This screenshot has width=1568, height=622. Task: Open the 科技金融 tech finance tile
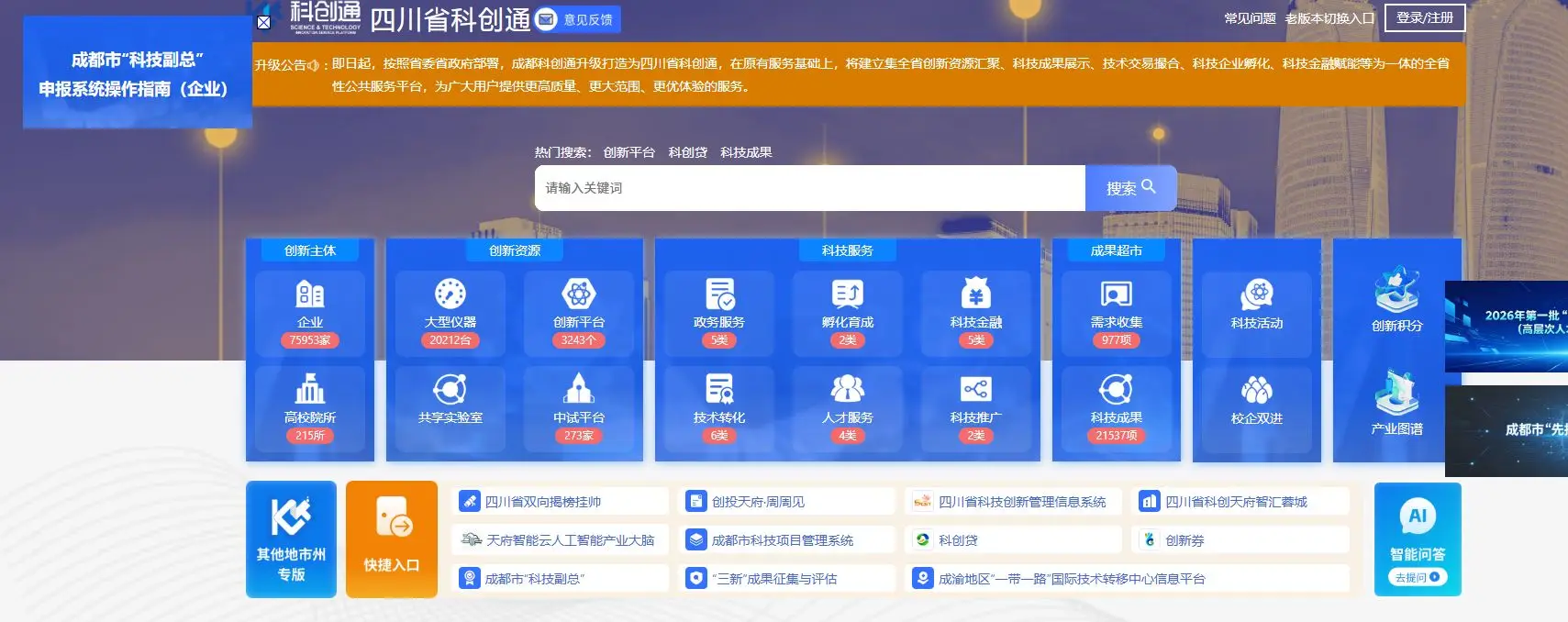(x=976, y=314)
